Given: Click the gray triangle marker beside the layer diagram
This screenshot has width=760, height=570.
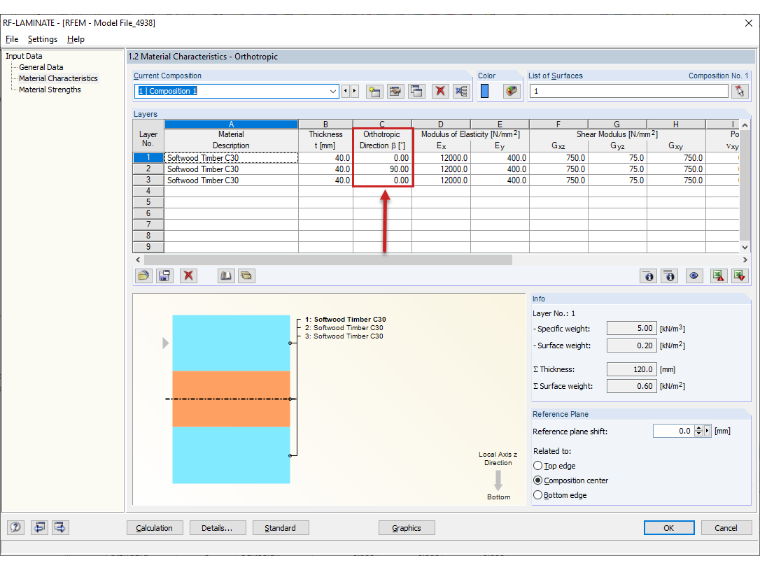Looking at the screenshot, I should [x=165, y=343].
